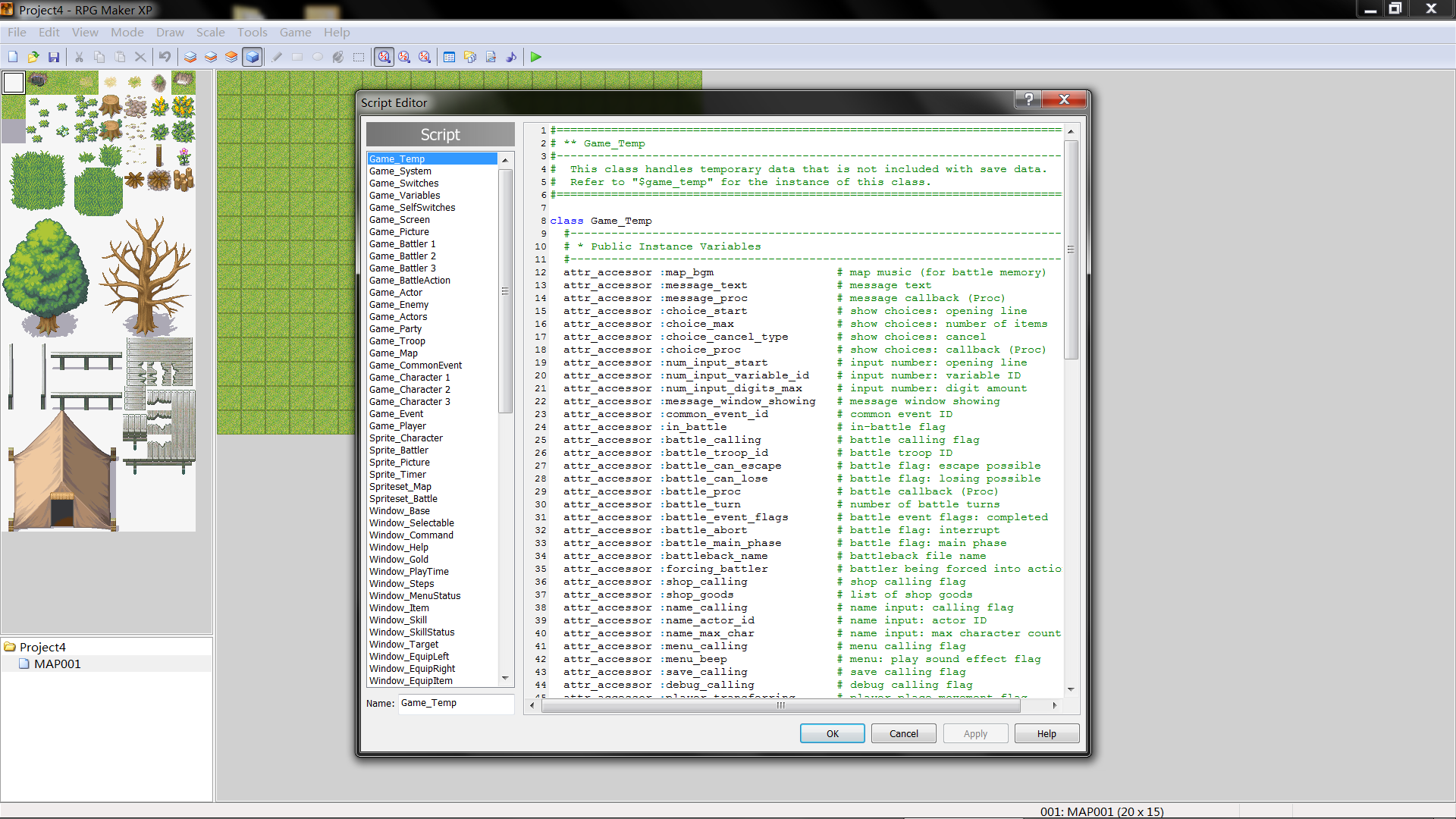1456x819 pixels.
Task: Open the Game menu
Action: coord(295,32)
